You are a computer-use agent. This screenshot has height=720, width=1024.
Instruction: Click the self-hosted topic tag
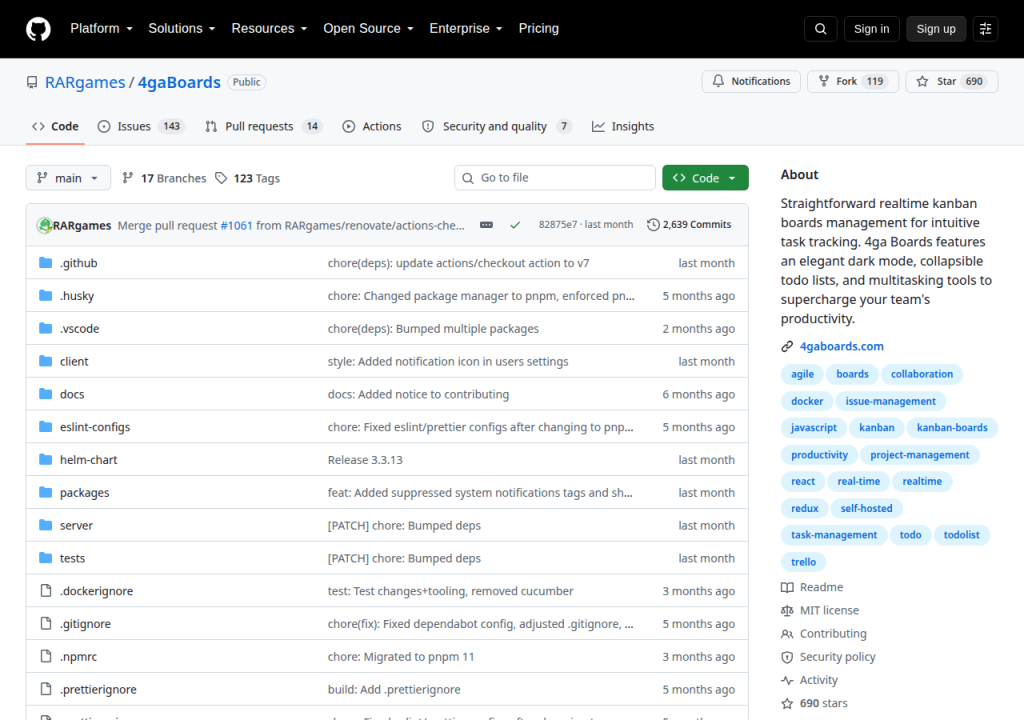[x=866, y=508]
